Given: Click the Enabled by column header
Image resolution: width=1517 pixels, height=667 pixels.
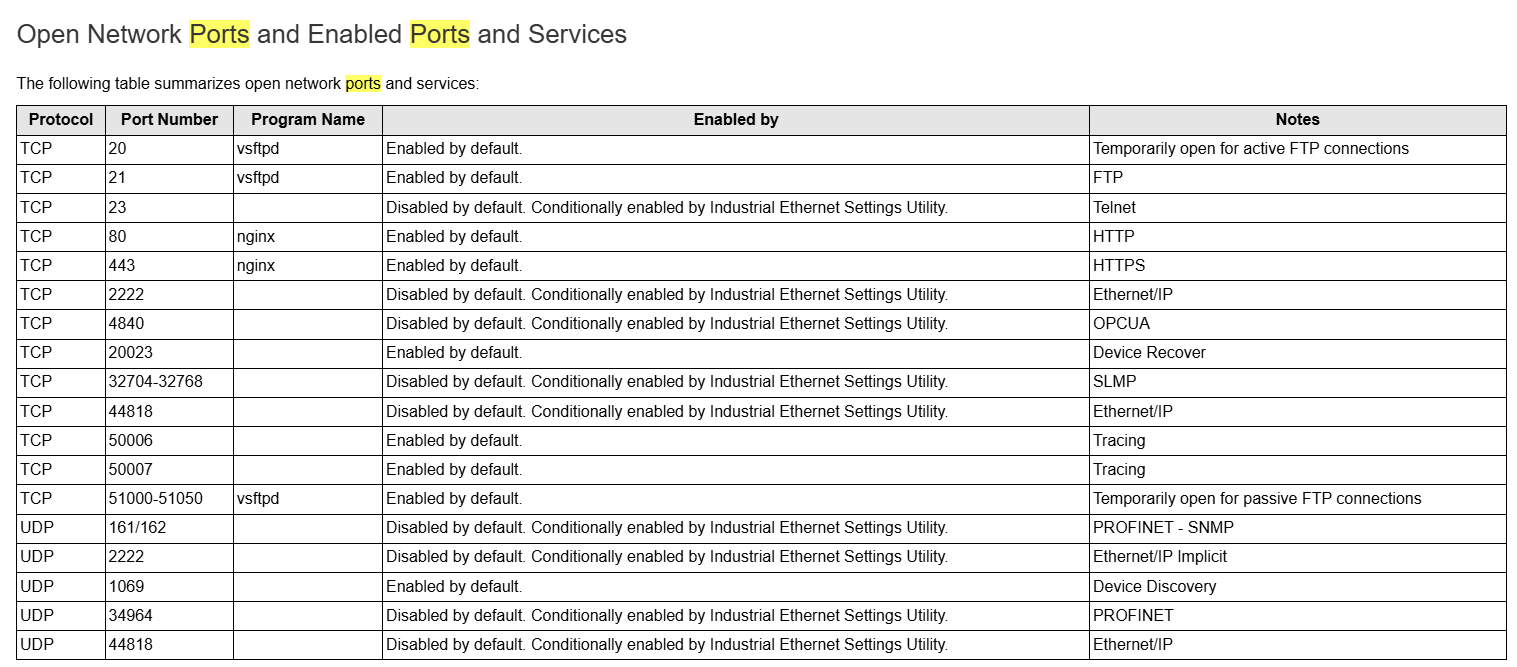Looking at the screenshot, I should click(x=736, y=120).
